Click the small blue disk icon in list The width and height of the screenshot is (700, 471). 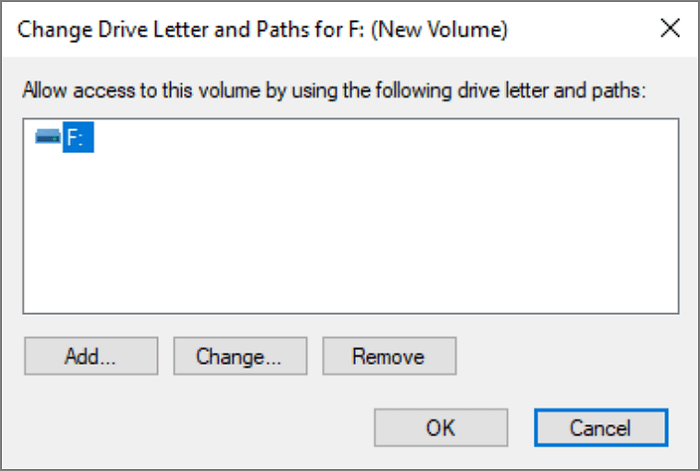[x=48, y=139]
